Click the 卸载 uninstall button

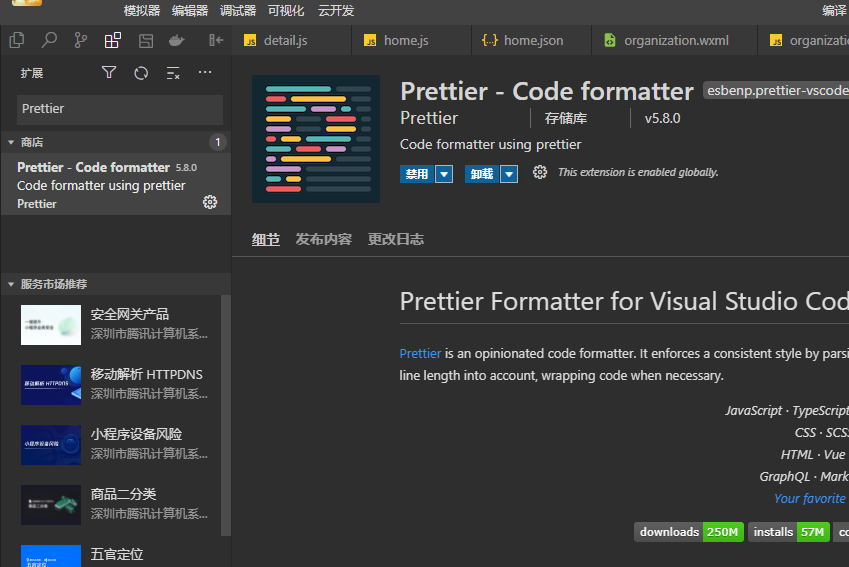(482, 174)
